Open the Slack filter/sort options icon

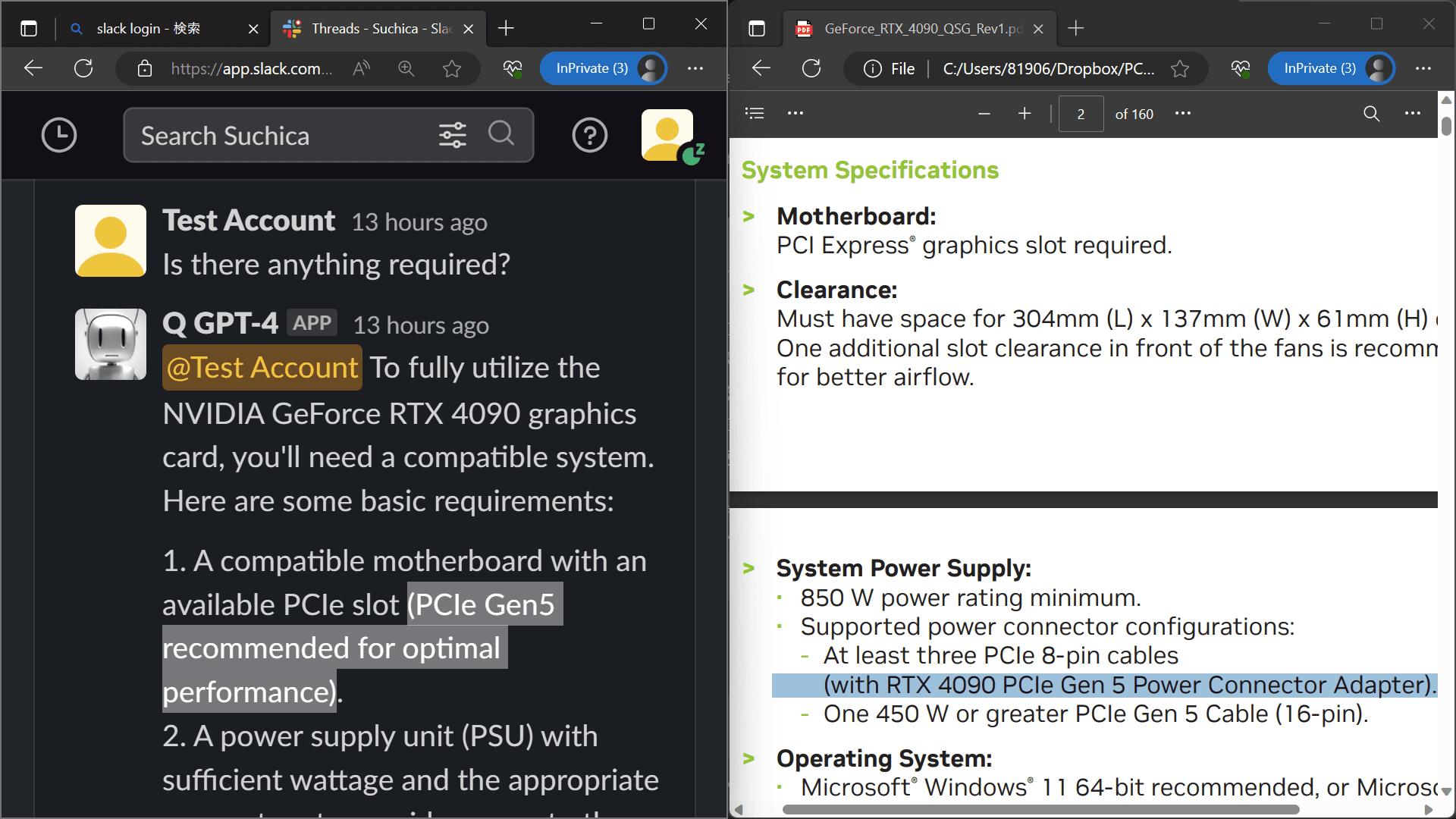click(x=452, y=135)
